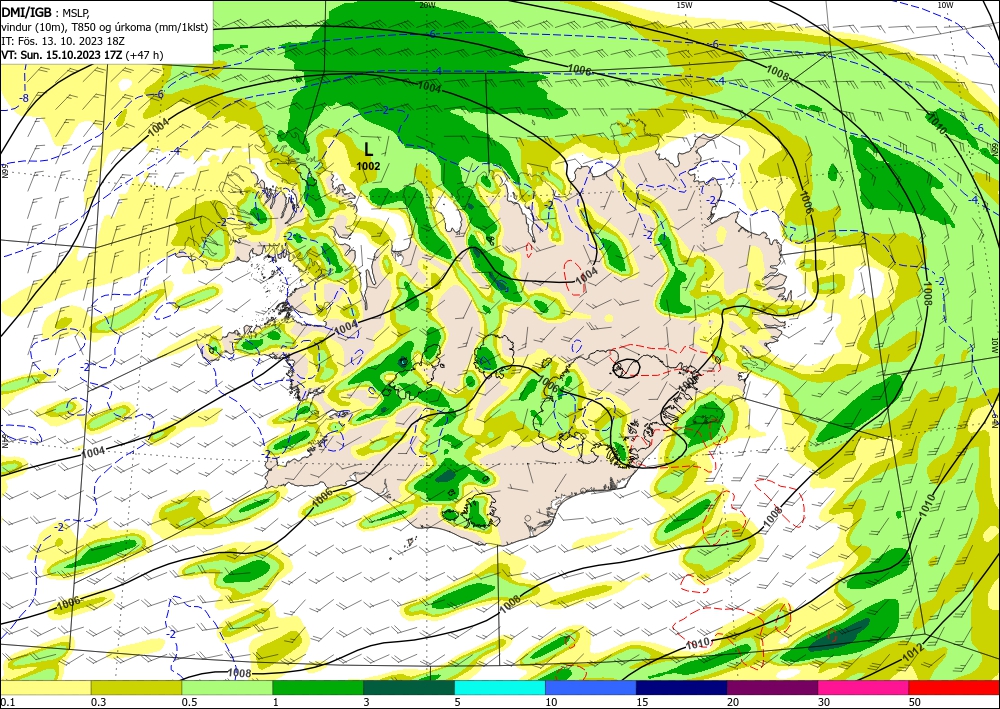Click the 'L' low pressure marker
1000x709 pixels.
click(x=369, y=150)
